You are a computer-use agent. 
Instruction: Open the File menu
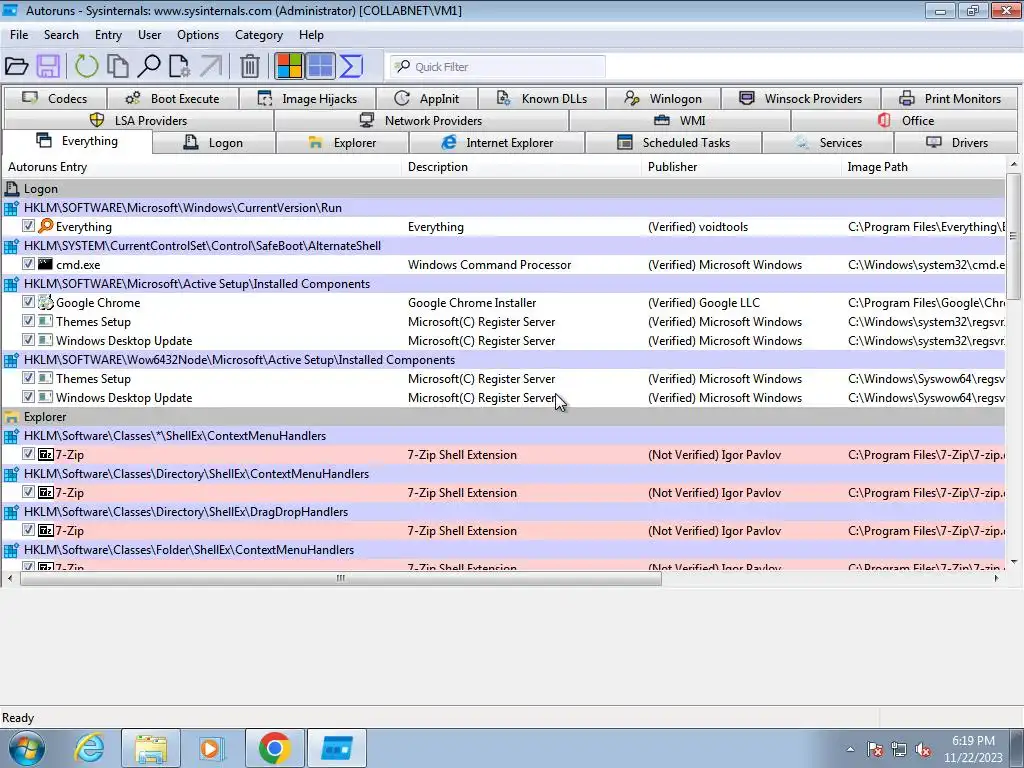[x=19, y=35]
